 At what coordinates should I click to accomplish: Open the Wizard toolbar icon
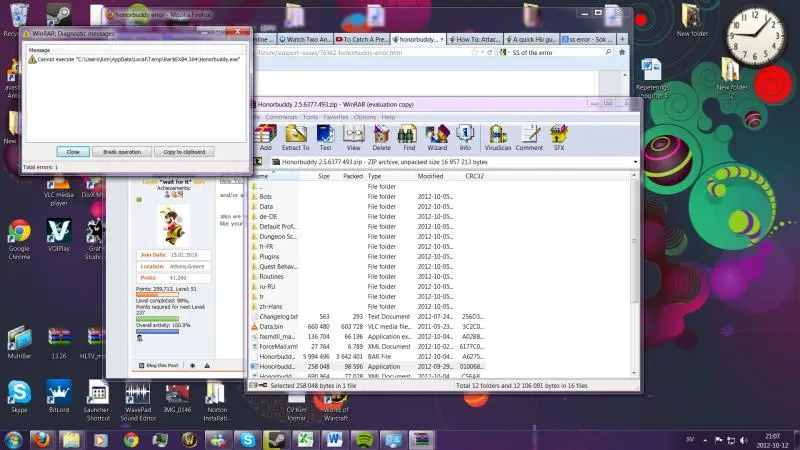tap(437, 137)
